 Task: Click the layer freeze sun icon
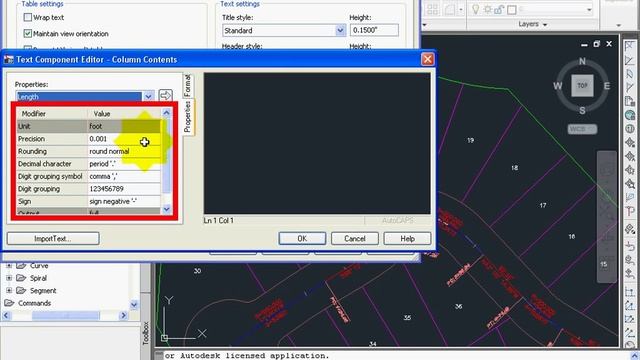[x=487, y=9]
